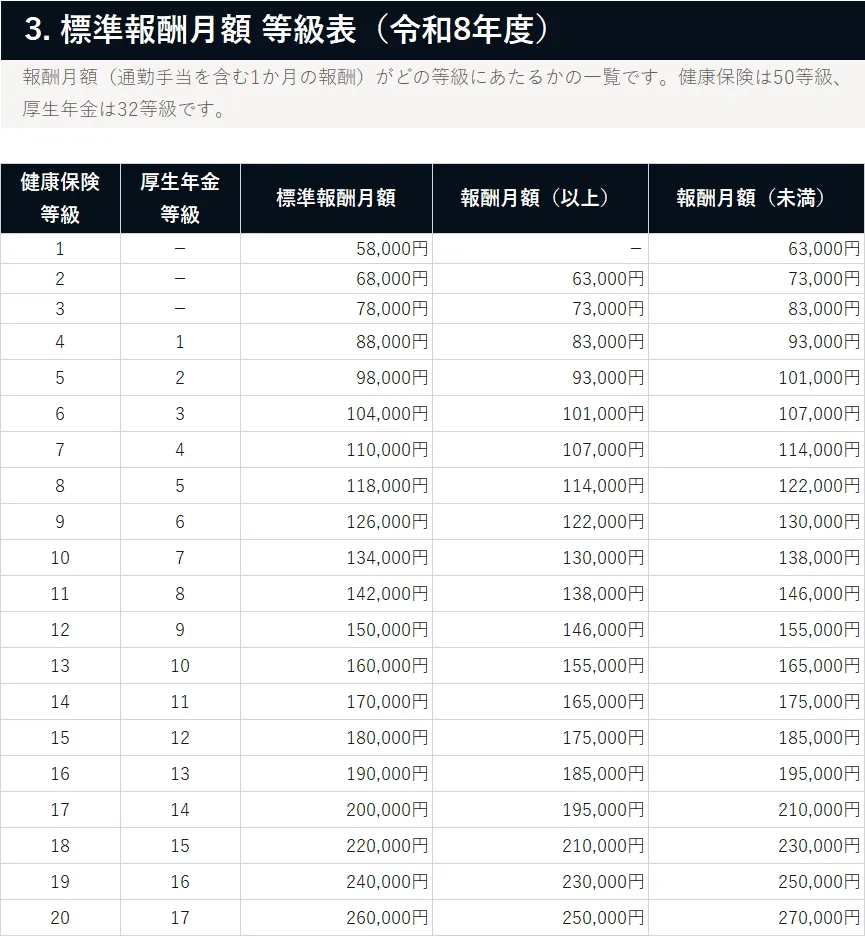Select the 190,000円 cell
The image size is (865, 936).
336,774
